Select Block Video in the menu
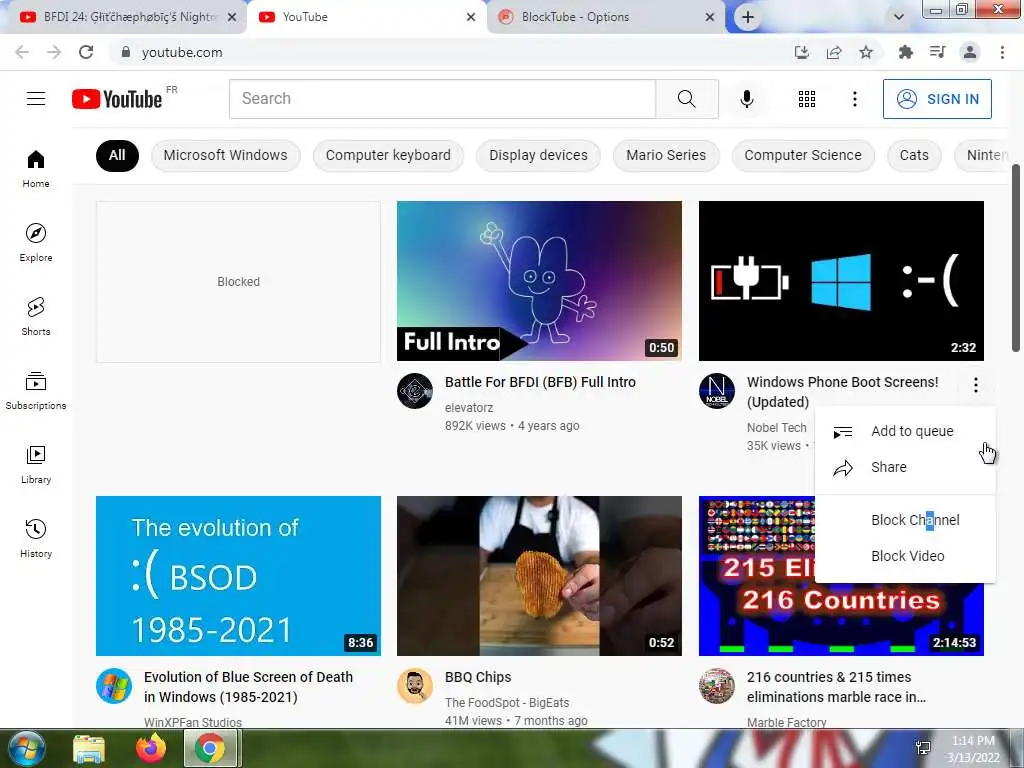The height and width of the screenshot is (768, 1024). 906,556
